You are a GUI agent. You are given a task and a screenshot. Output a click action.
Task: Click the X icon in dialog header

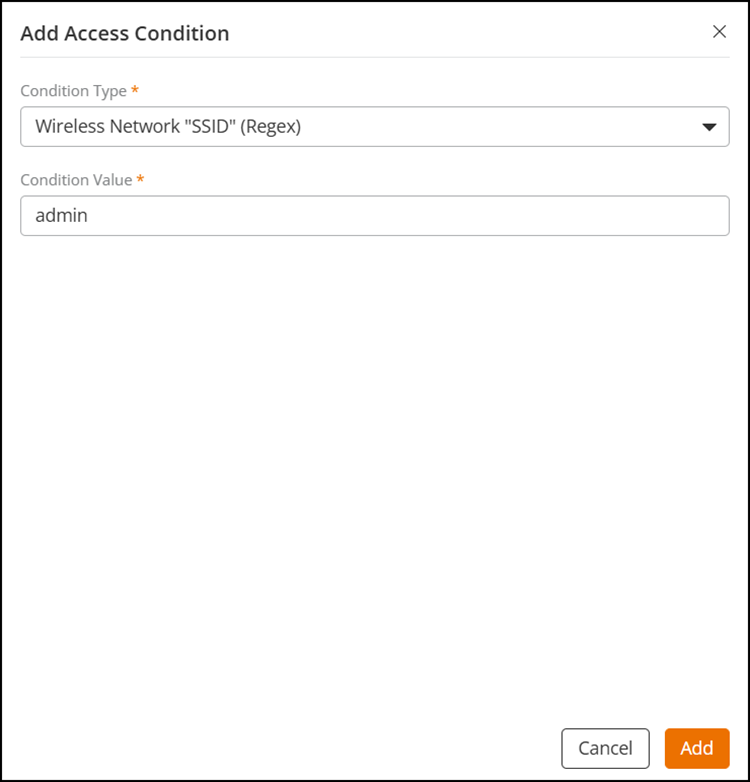719,31
